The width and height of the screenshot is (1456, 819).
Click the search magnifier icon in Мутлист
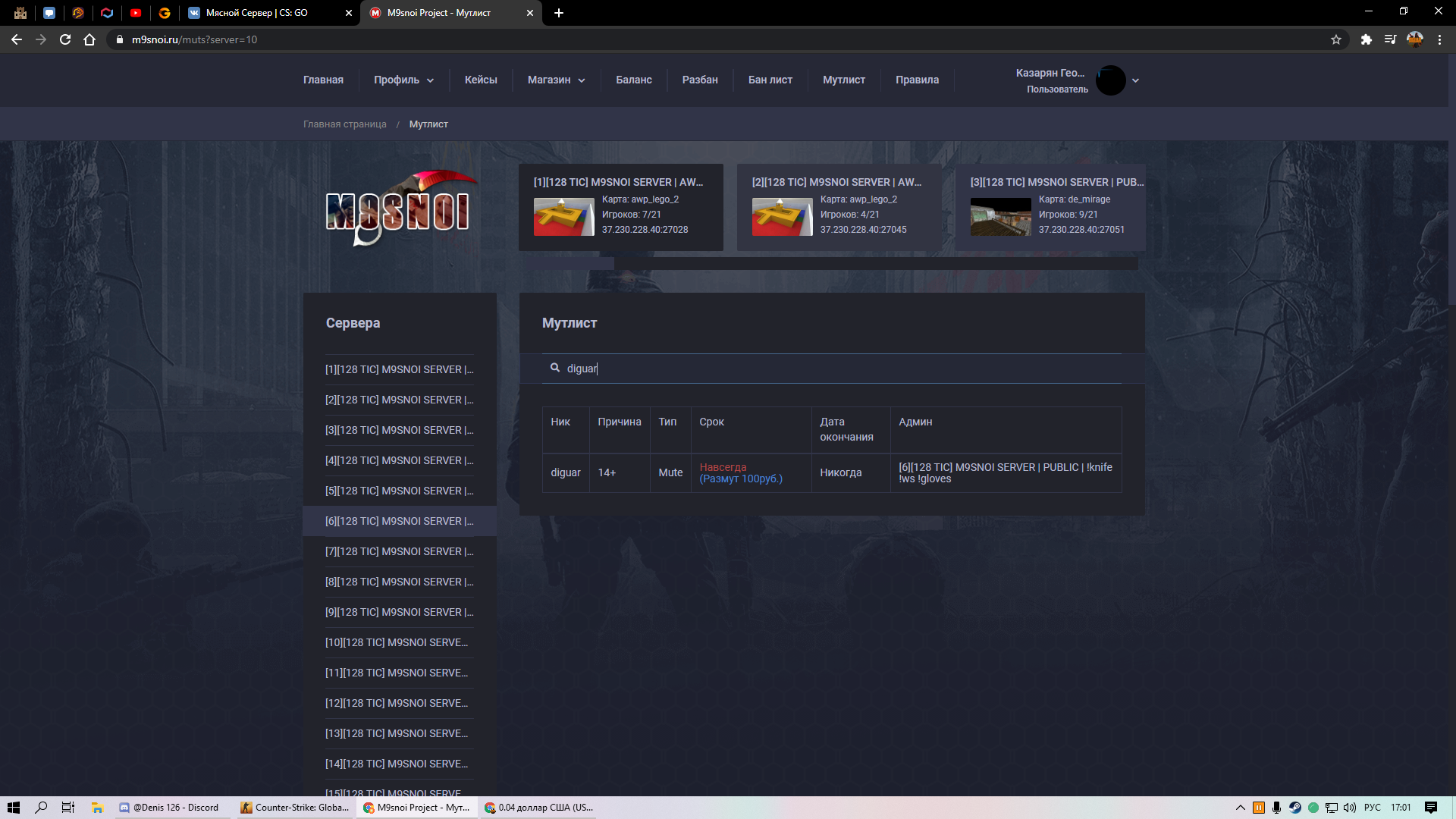point(555,368)
